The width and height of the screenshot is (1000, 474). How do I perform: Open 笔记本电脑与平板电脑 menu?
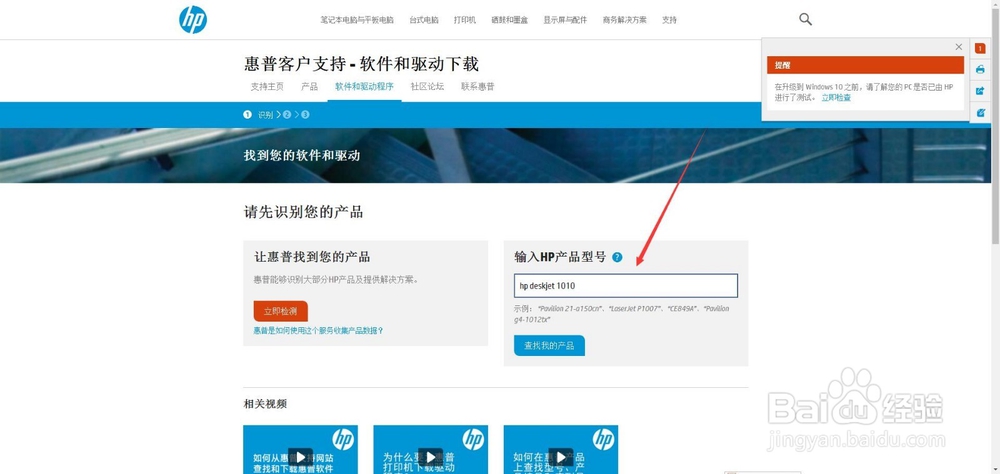pyautogui.click(x=357, y=20)
